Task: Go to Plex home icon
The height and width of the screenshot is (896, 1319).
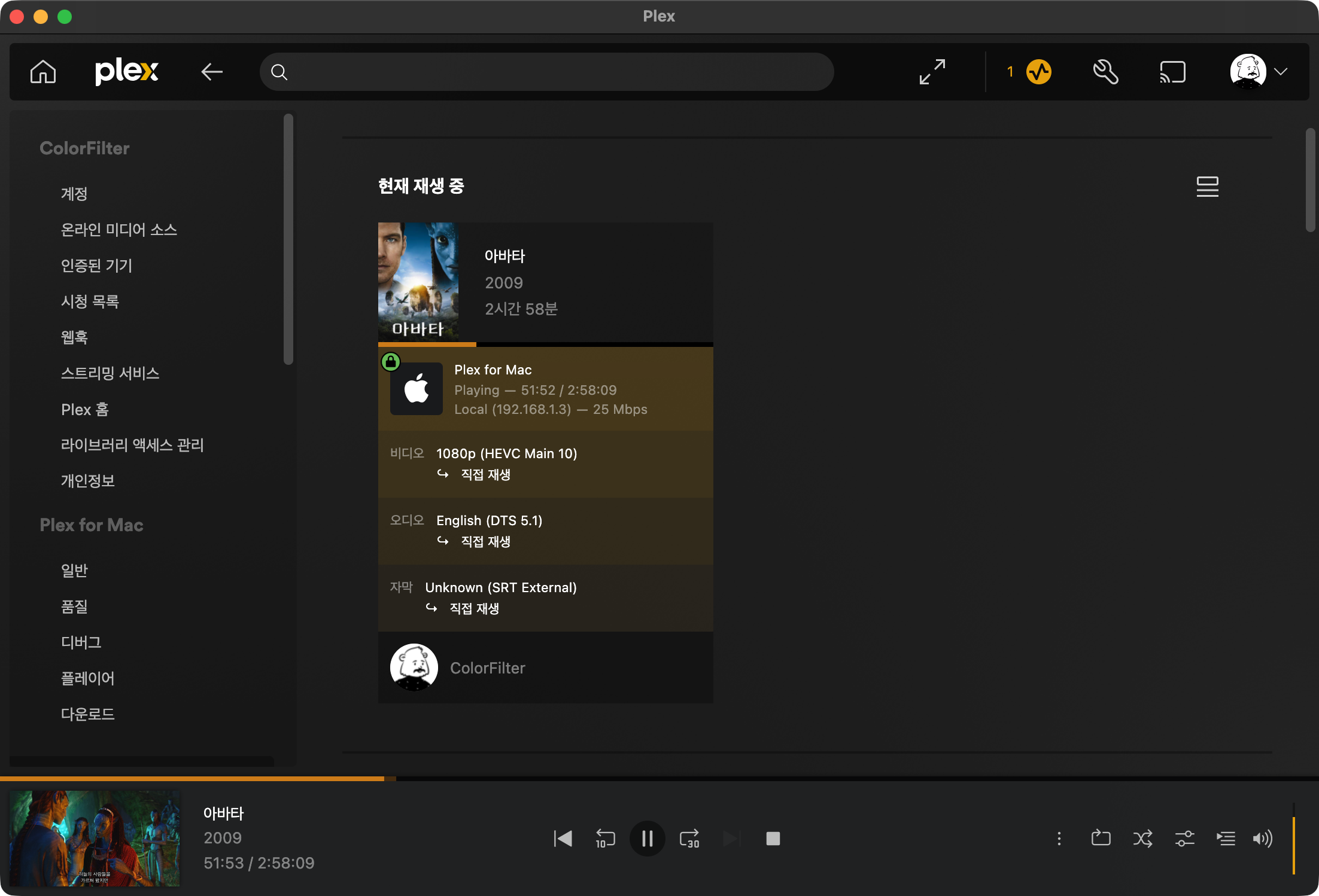Action: pyautogui.click(x=43, y=72)
